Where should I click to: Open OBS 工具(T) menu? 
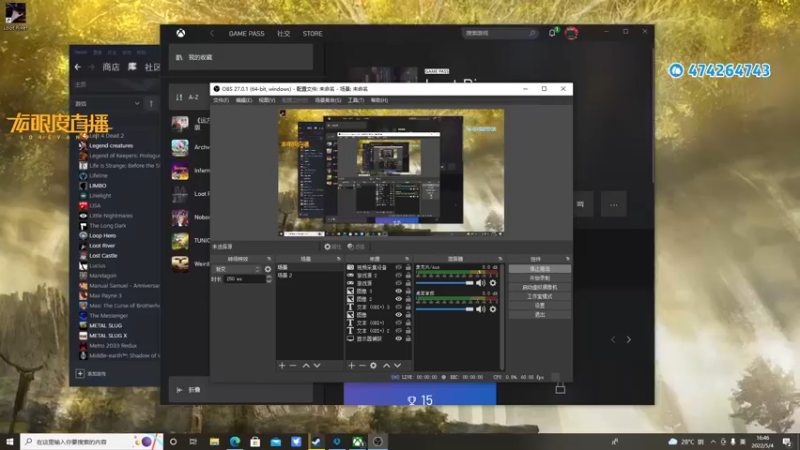tap(356, 101)
